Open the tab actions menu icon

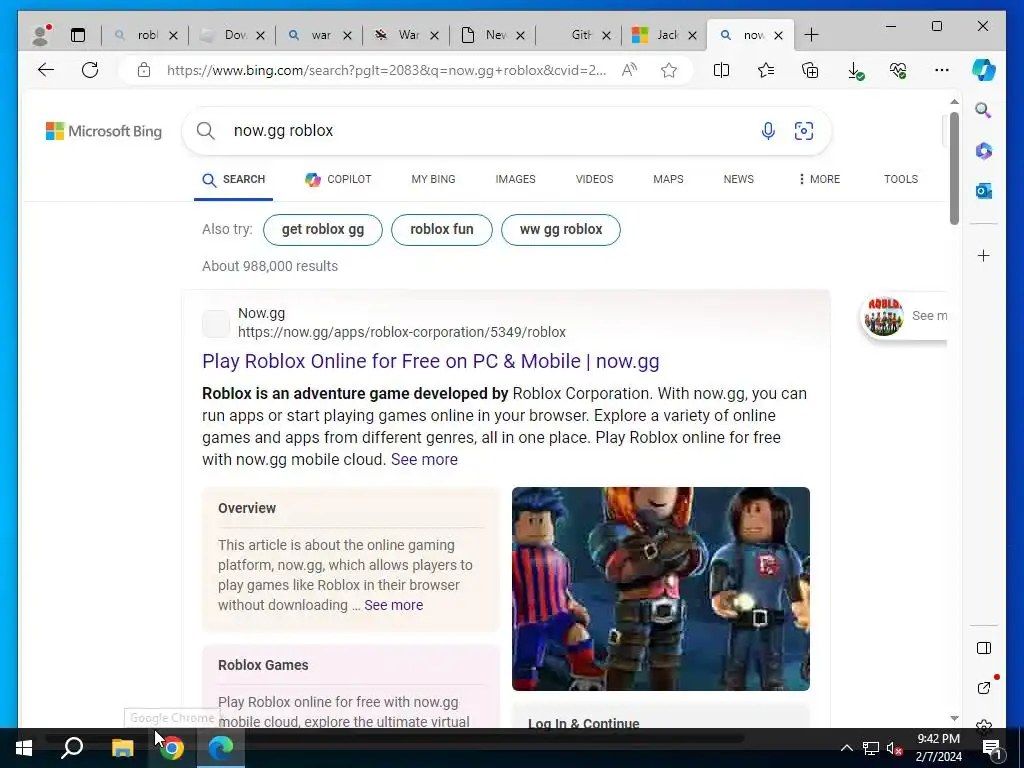tap(78, 35)
